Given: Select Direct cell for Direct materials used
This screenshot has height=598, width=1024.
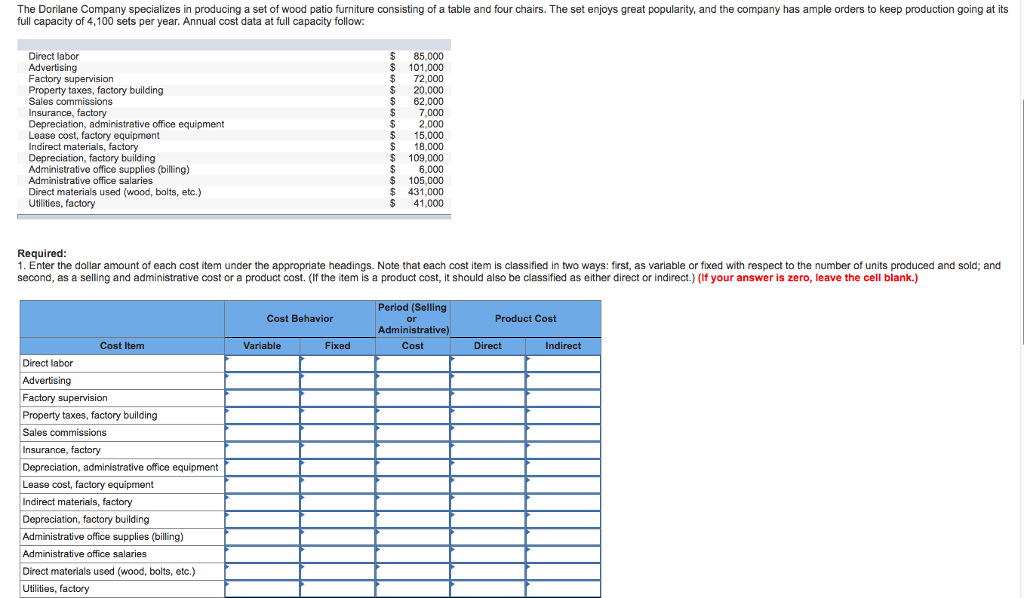Looking at the screenshot, I should [x=488, y=571].
